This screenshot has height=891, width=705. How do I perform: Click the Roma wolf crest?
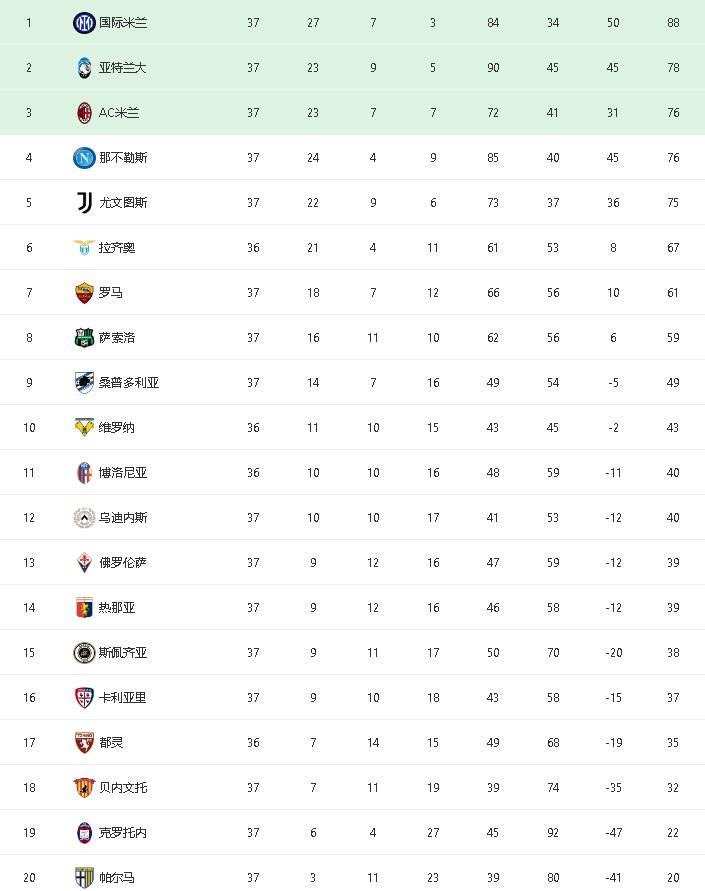[84, 293]
